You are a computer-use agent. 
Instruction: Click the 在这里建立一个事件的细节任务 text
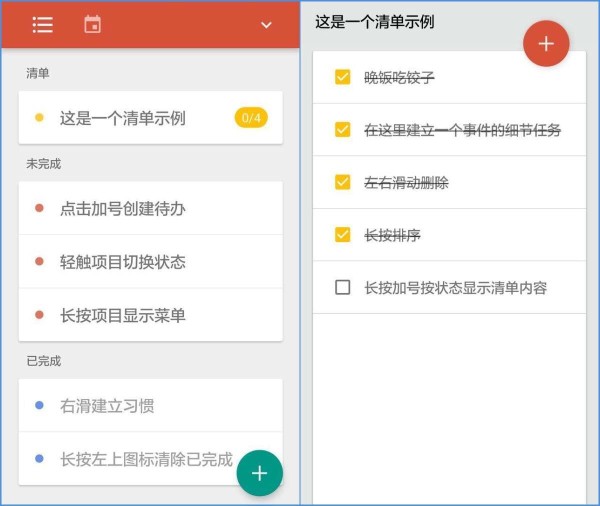462,130
